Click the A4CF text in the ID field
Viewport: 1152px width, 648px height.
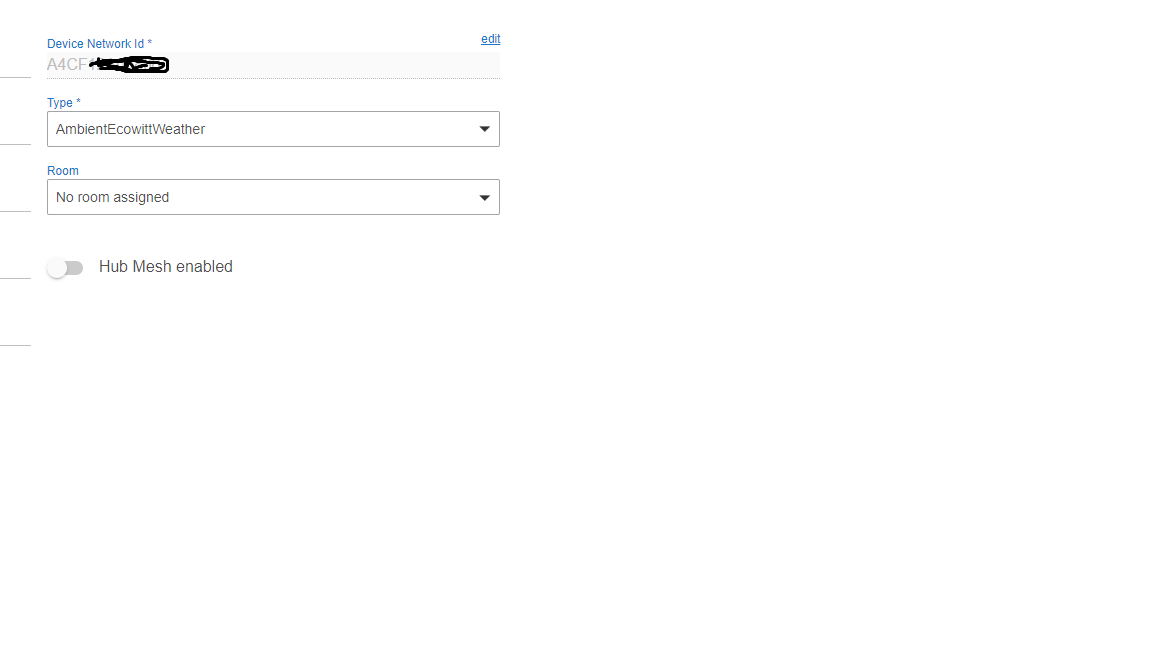coord(66,65)
